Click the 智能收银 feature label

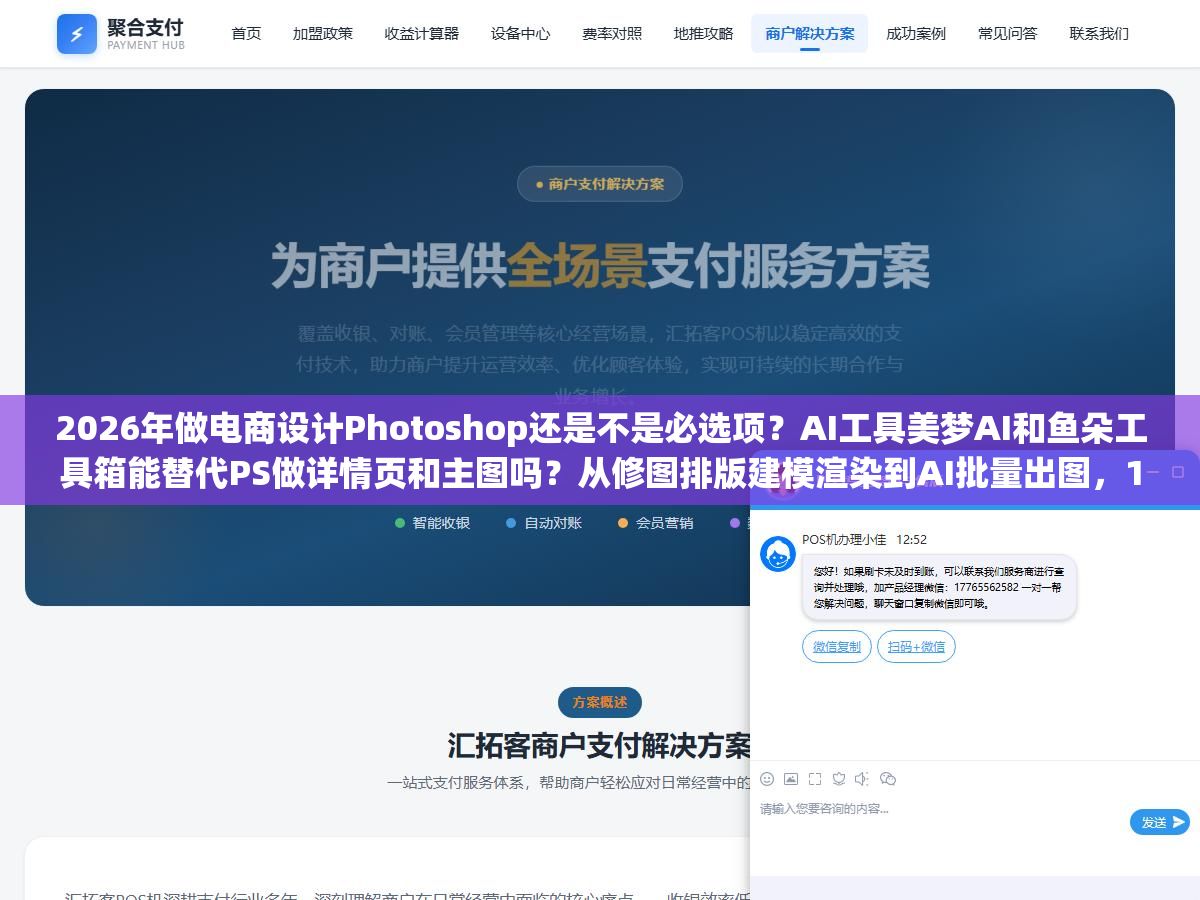(441, 523)
